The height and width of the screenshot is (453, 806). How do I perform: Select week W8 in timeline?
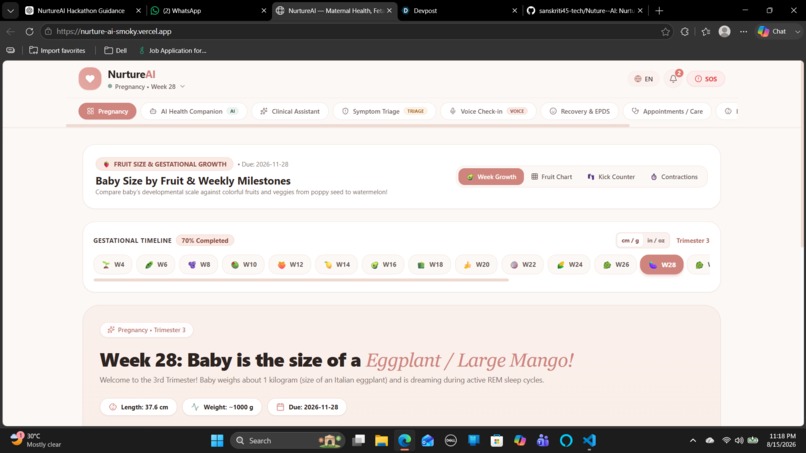199,265
